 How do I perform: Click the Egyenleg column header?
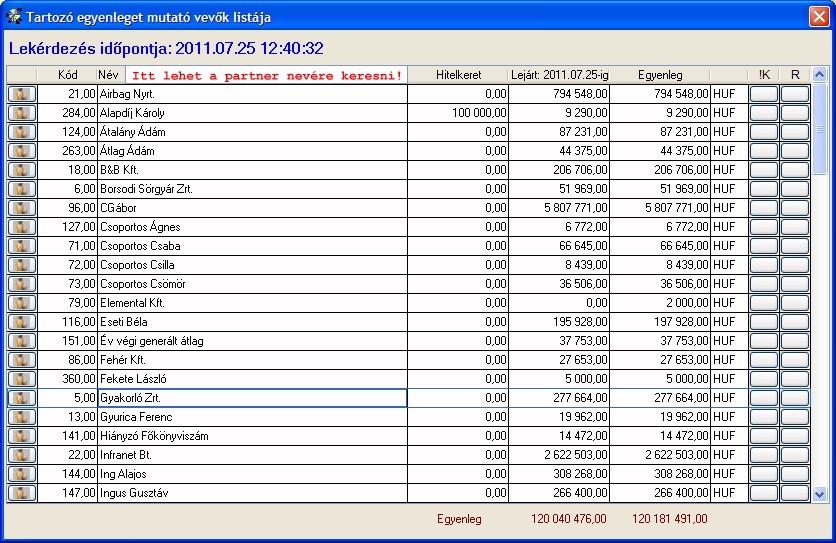point(660,75)
